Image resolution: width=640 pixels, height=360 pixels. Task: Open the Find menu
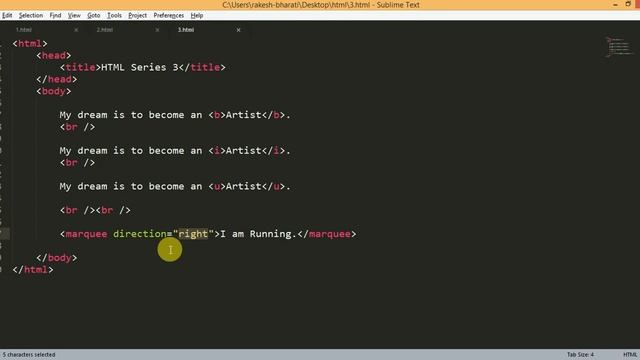55,16
